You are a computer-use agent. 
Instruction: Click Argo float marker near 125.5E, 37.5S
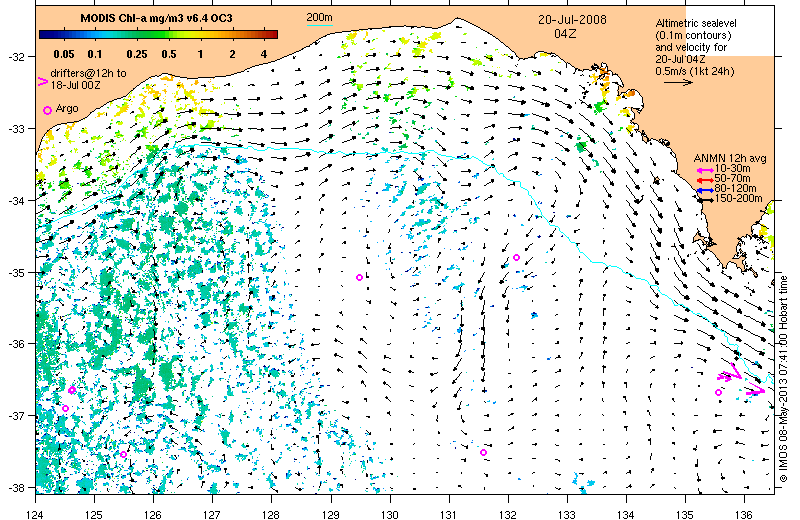123,454
